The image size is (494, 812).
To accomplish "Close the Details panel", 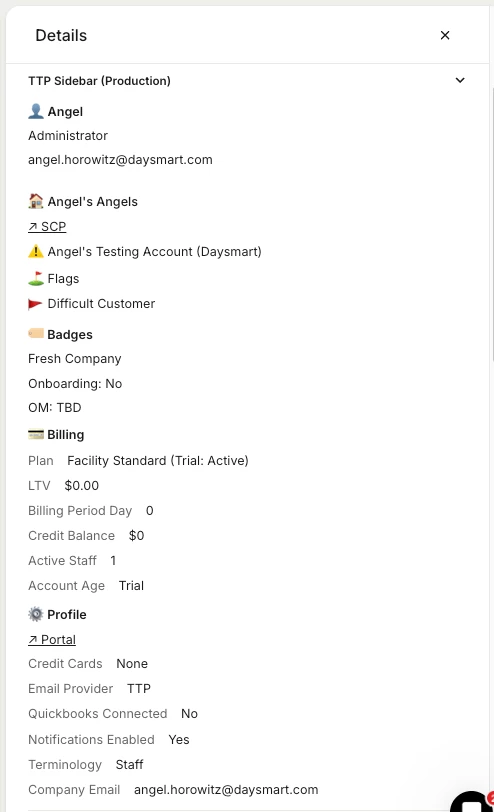I will (445, 35).
